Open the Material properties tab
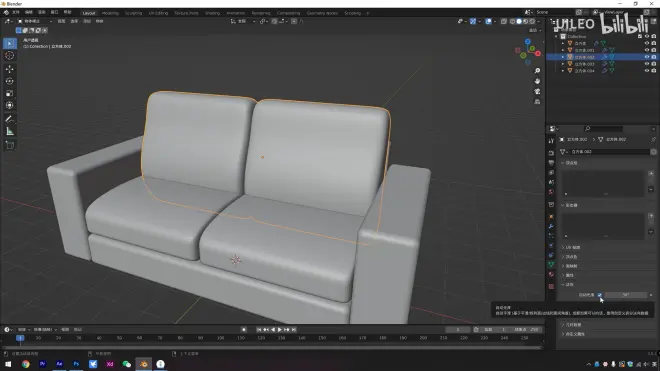The height and width of the screenshot is (371, 660). 551,275
